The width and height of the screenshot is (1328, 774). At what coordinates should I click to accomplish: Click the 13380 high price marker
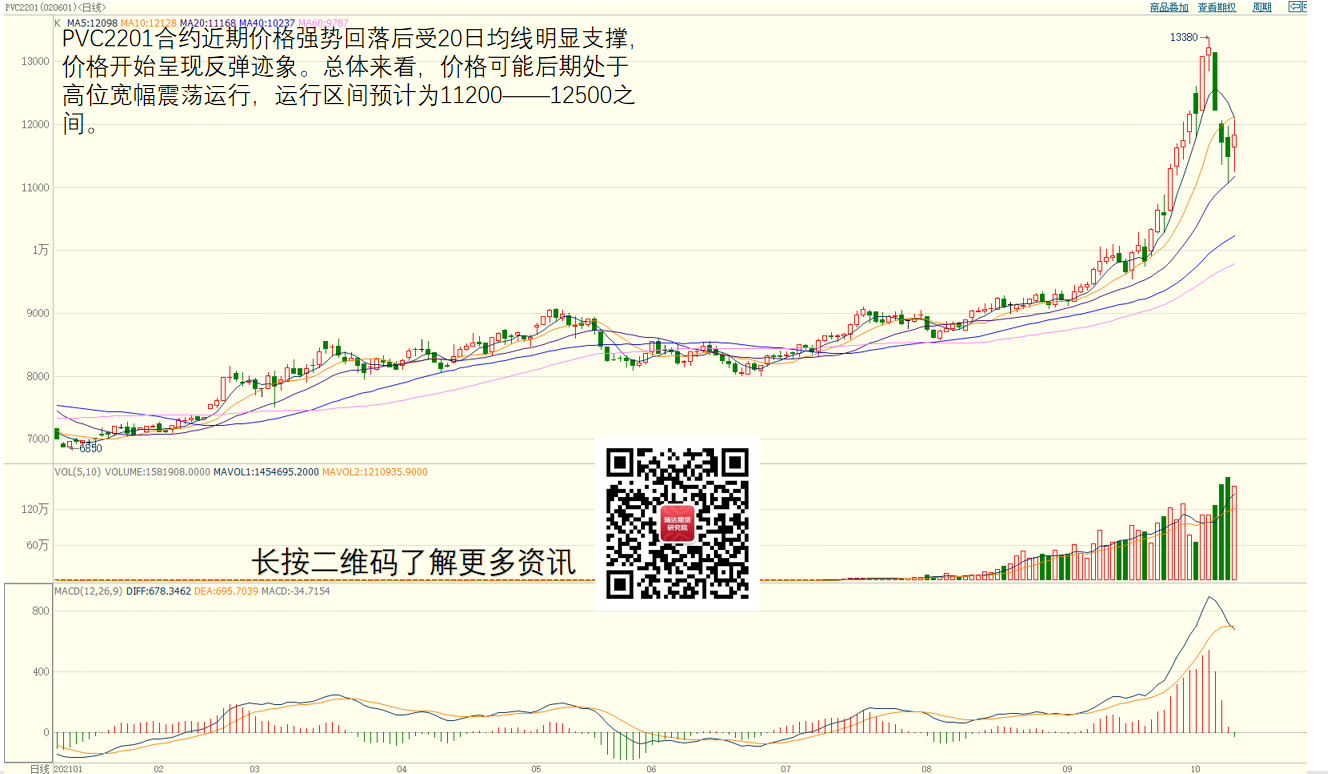[1183, 37]
